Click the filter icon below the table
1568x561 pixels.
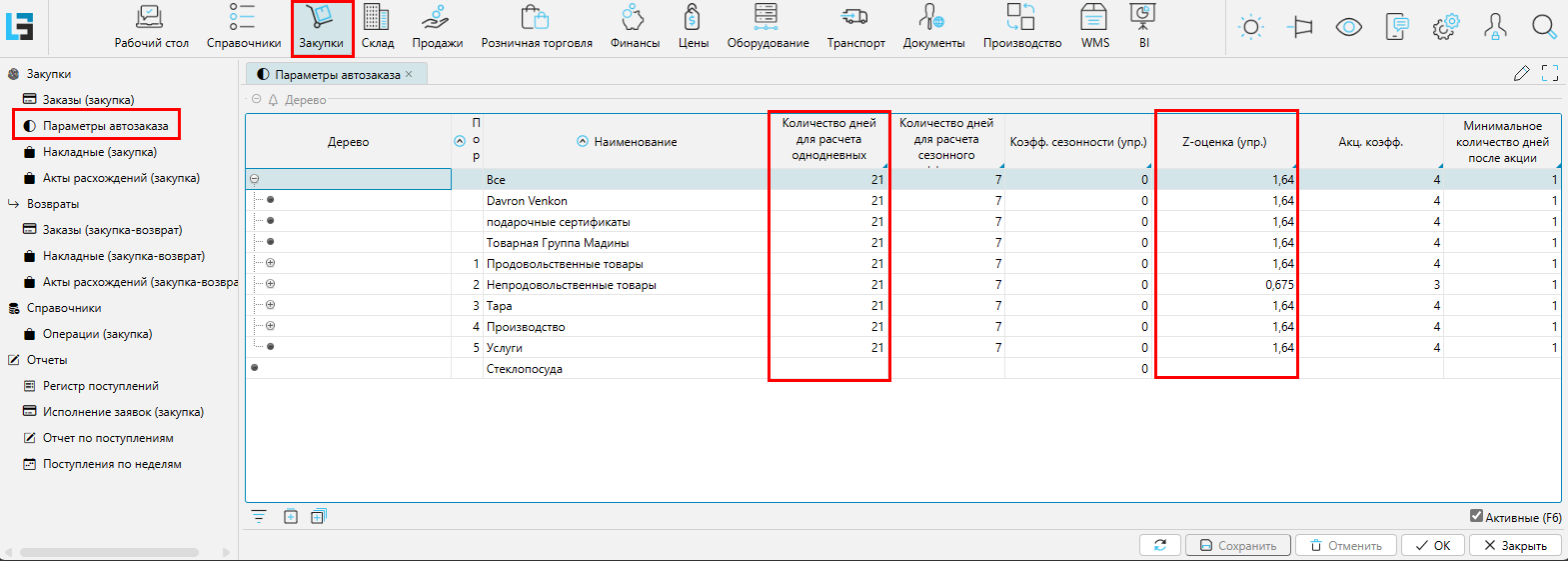coord(259,516)
